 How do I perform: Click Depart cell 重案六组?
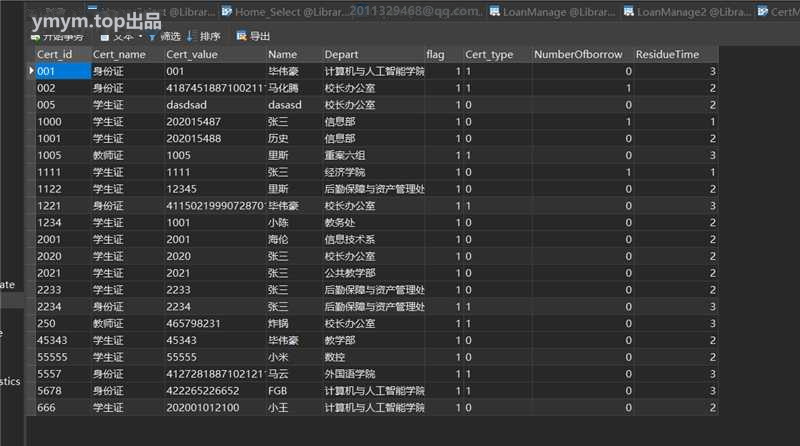tap(373, 155)
